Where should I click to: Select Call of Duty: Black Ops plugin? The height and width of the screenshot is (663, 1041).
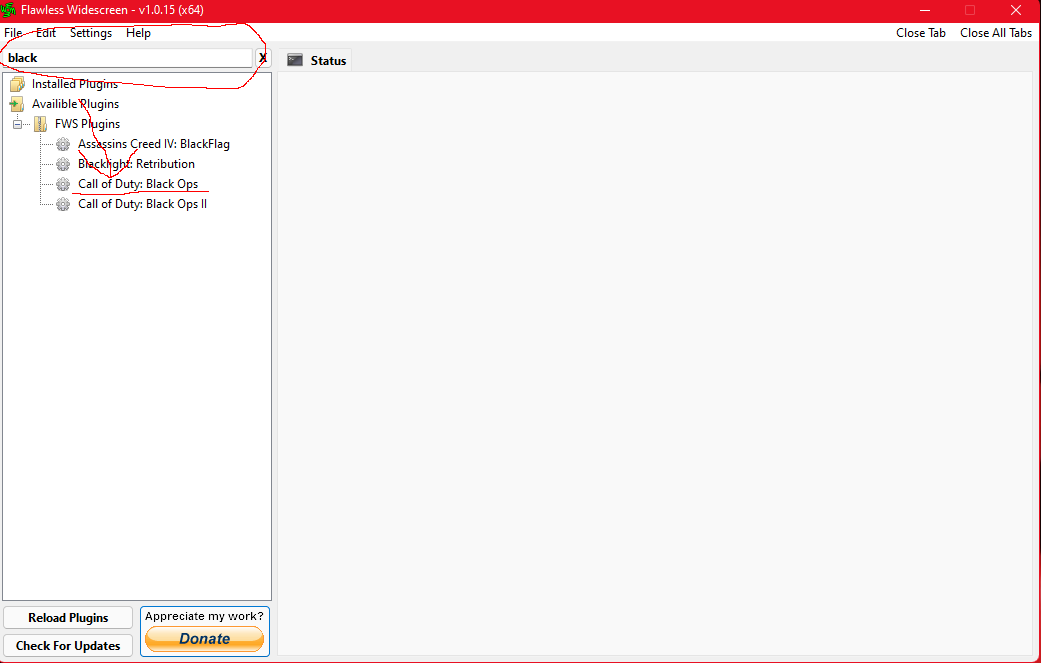click(x=138, y=184)
